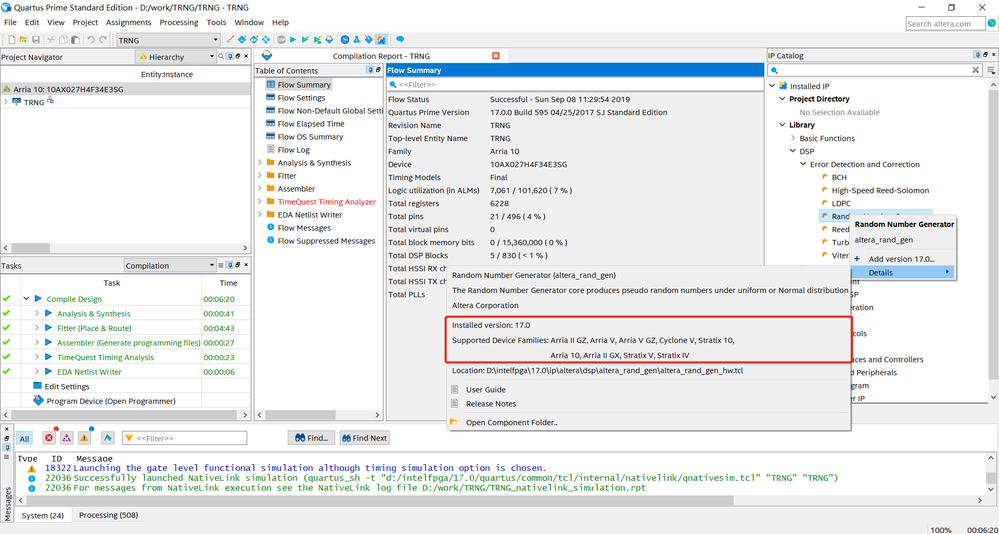The width and height of the screenshot is (999, 534).
Task: Toggle the error messages filter button
Action: (47, 438)
